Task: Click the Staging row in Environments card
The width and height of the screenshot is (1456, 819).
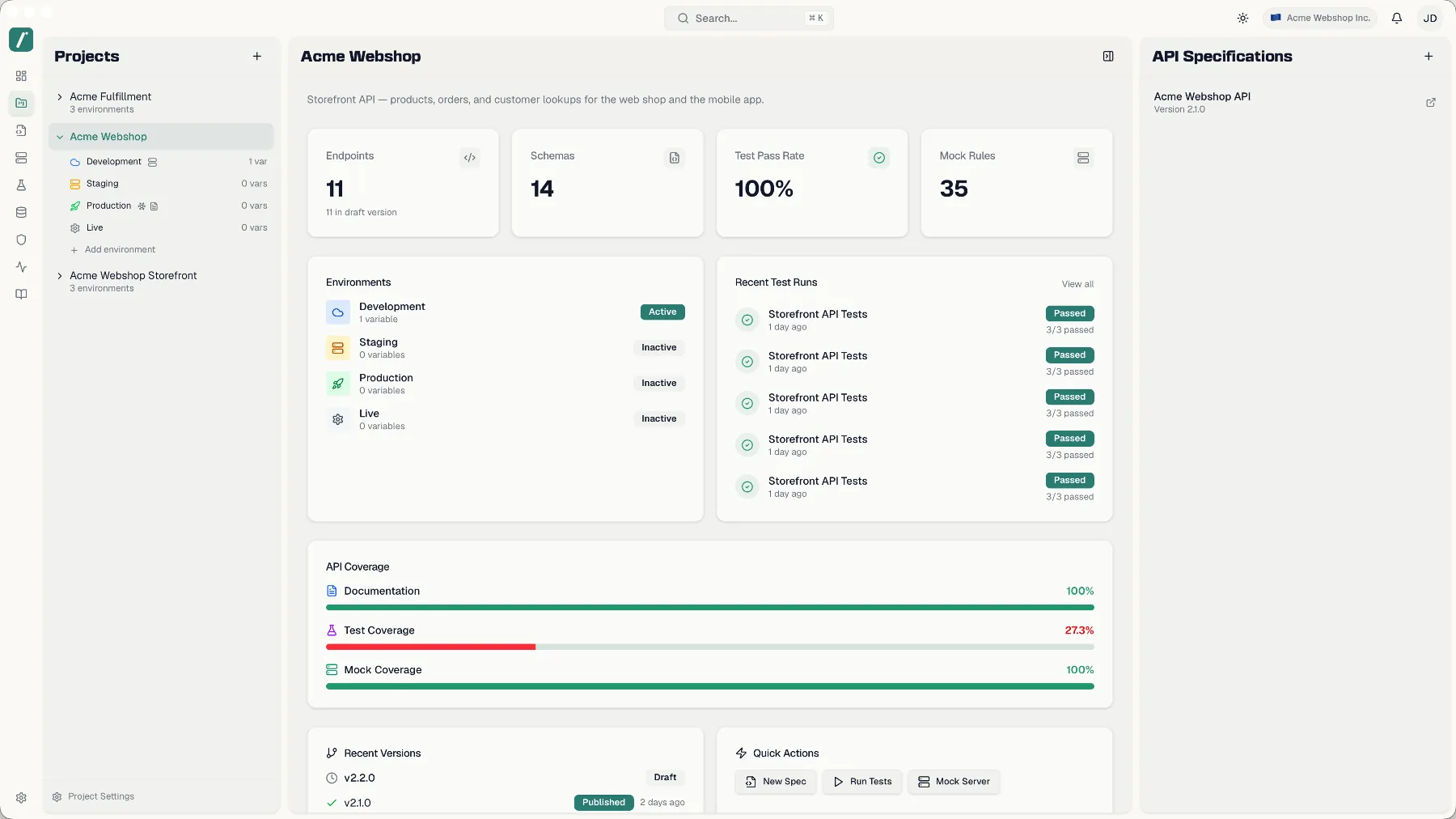Action: pyautogui.click(x=506, y=348)
